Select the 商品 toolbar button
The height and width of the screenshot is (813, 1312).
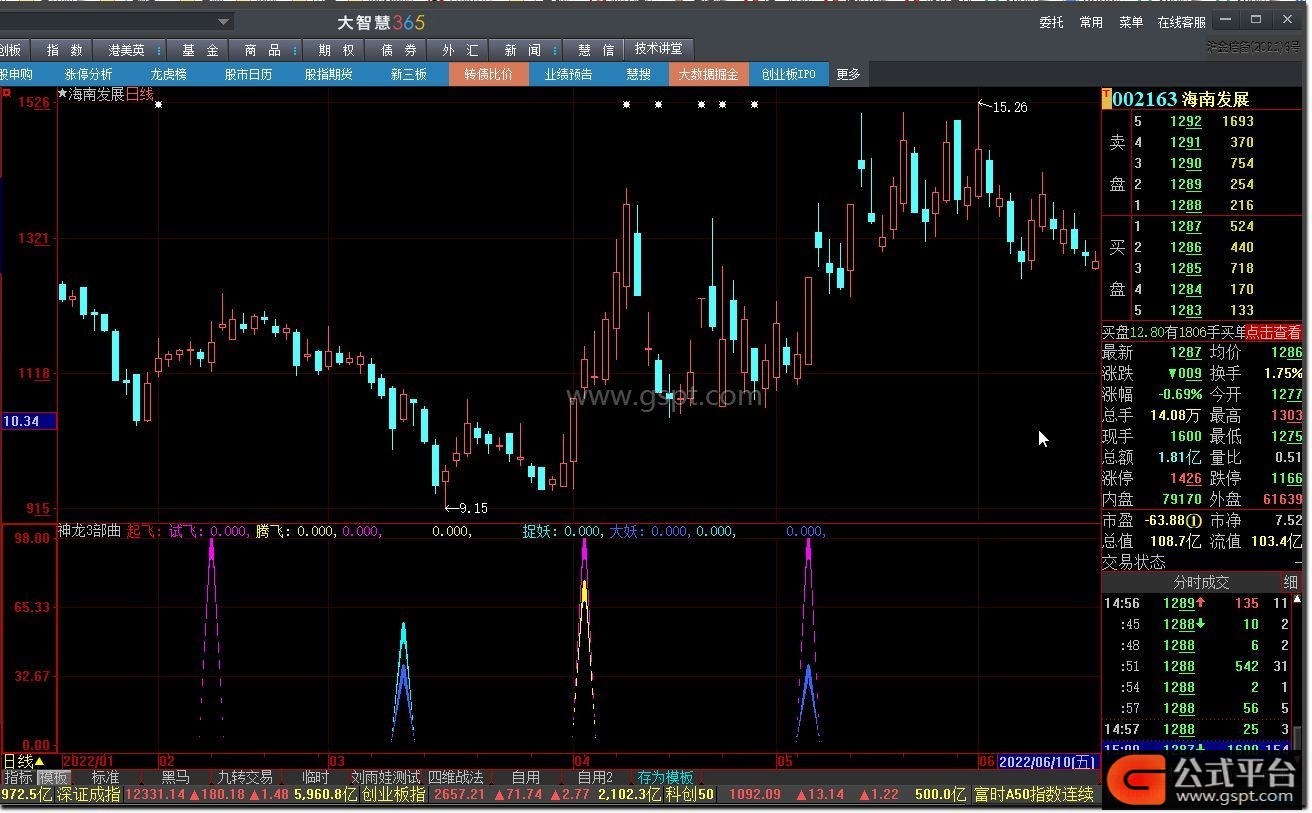tap(262, 50)
